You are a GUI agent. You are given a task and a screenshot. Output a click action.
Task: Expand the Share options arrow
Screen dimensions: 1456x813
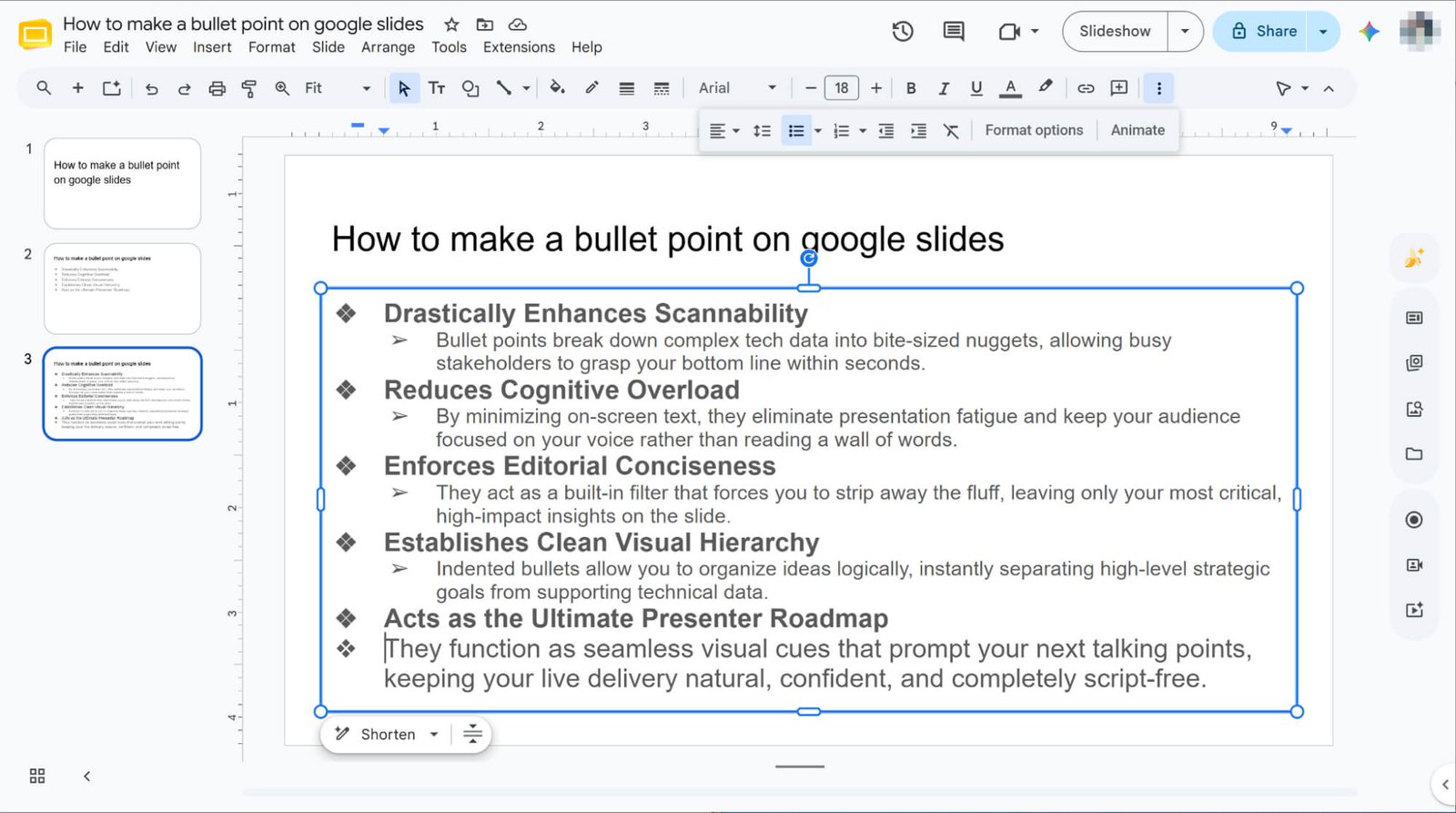tap(1323, 32)
